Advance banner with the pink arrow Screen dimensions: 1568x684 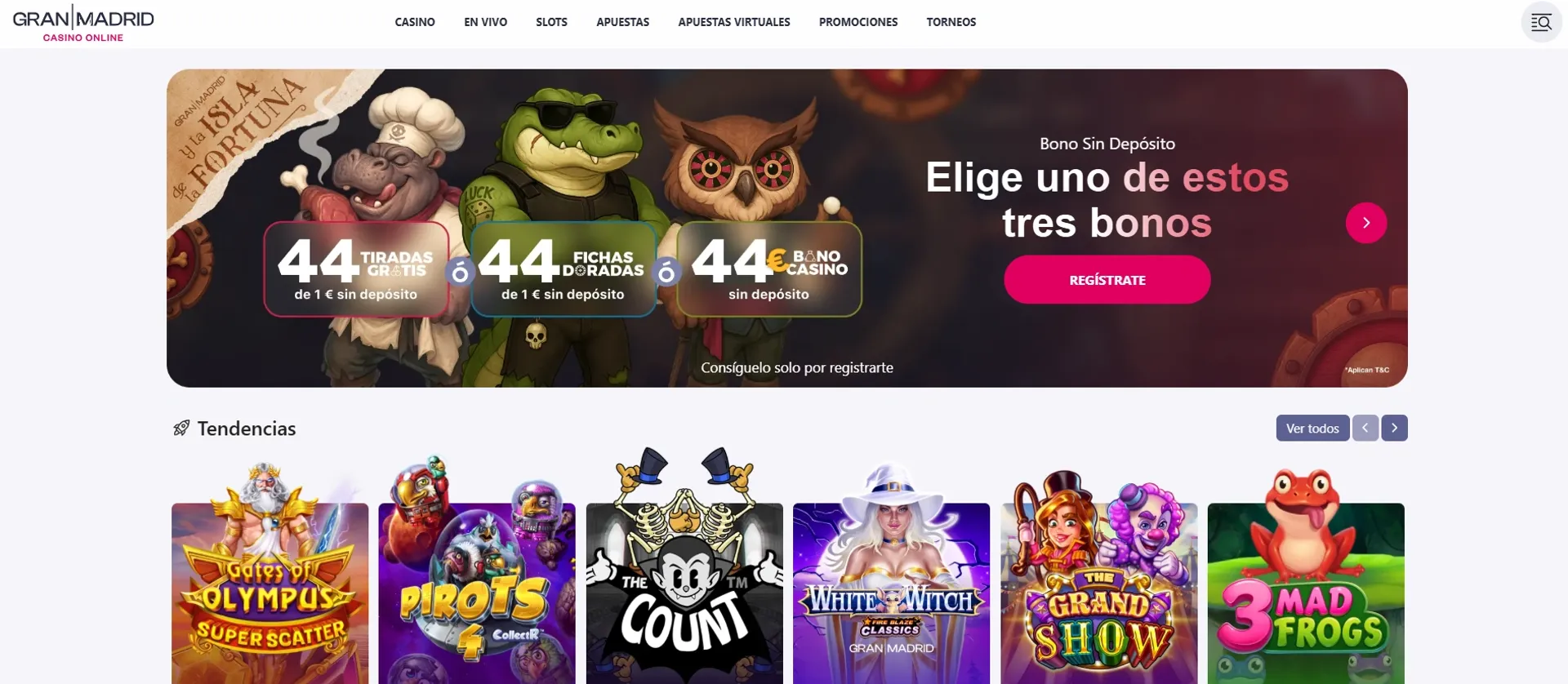pos(1366,223)
